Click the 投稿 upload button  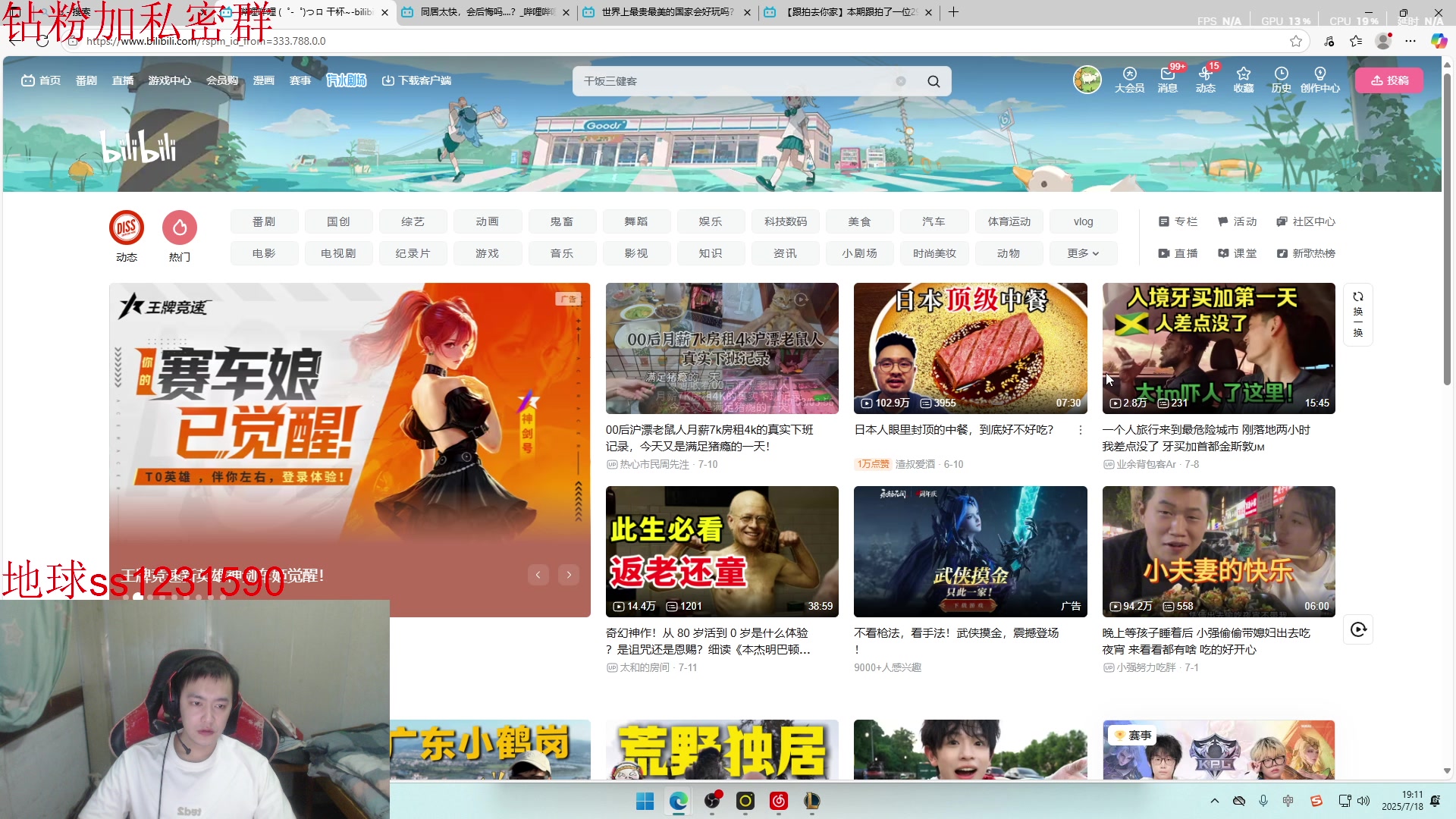click(1389, 80)
